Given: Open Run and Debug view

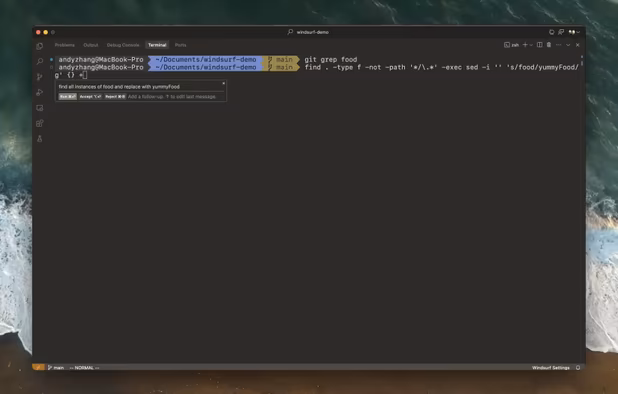Looking at the screenshot, I should (39, 92).
